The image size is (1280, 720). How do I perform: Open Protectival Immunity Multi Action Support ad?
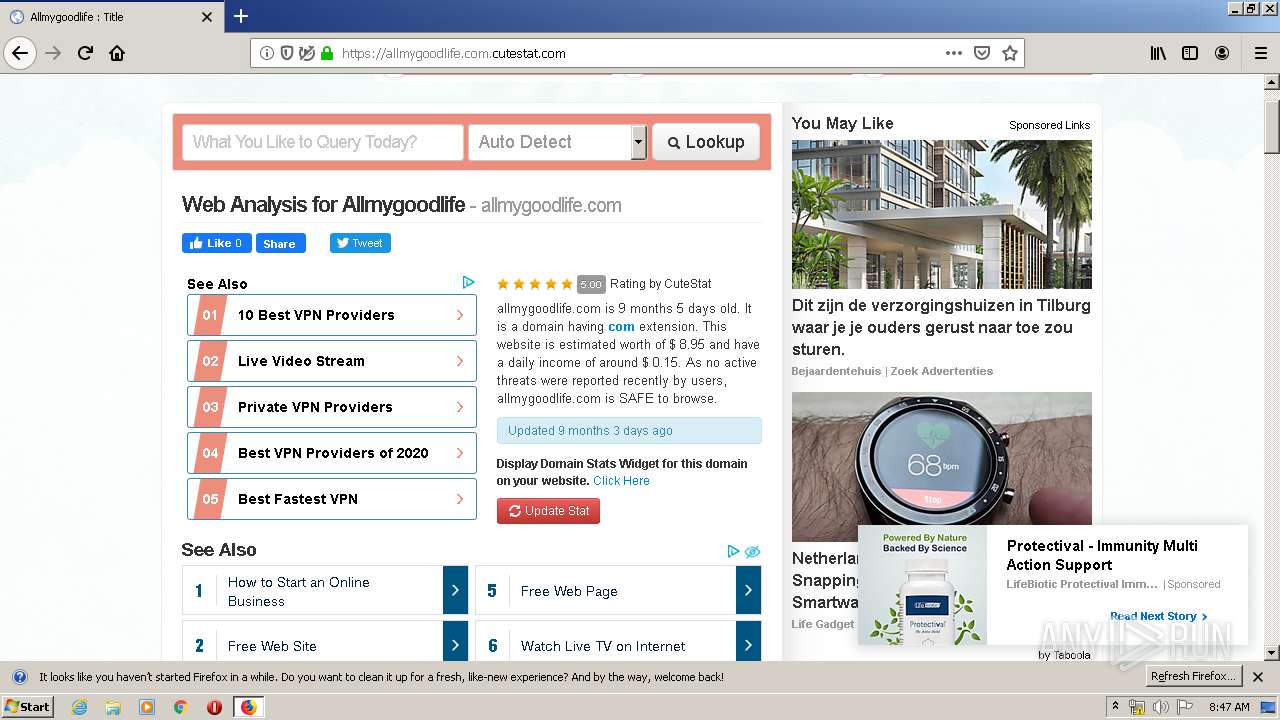[1102, 555]
